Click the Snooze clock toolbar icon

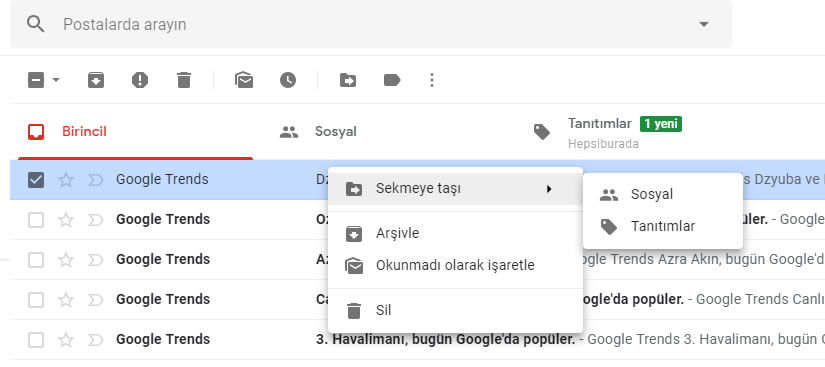tap(288, 80)
